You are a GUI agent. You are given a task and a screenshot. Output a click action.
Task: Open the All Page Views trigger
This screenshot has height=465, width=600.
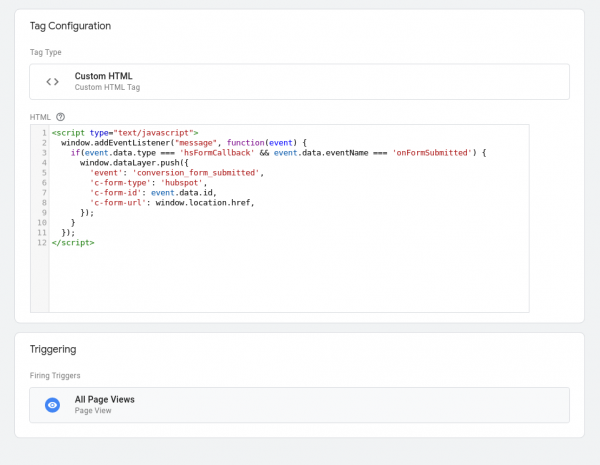pyautogui.click(x=300, y=405)
